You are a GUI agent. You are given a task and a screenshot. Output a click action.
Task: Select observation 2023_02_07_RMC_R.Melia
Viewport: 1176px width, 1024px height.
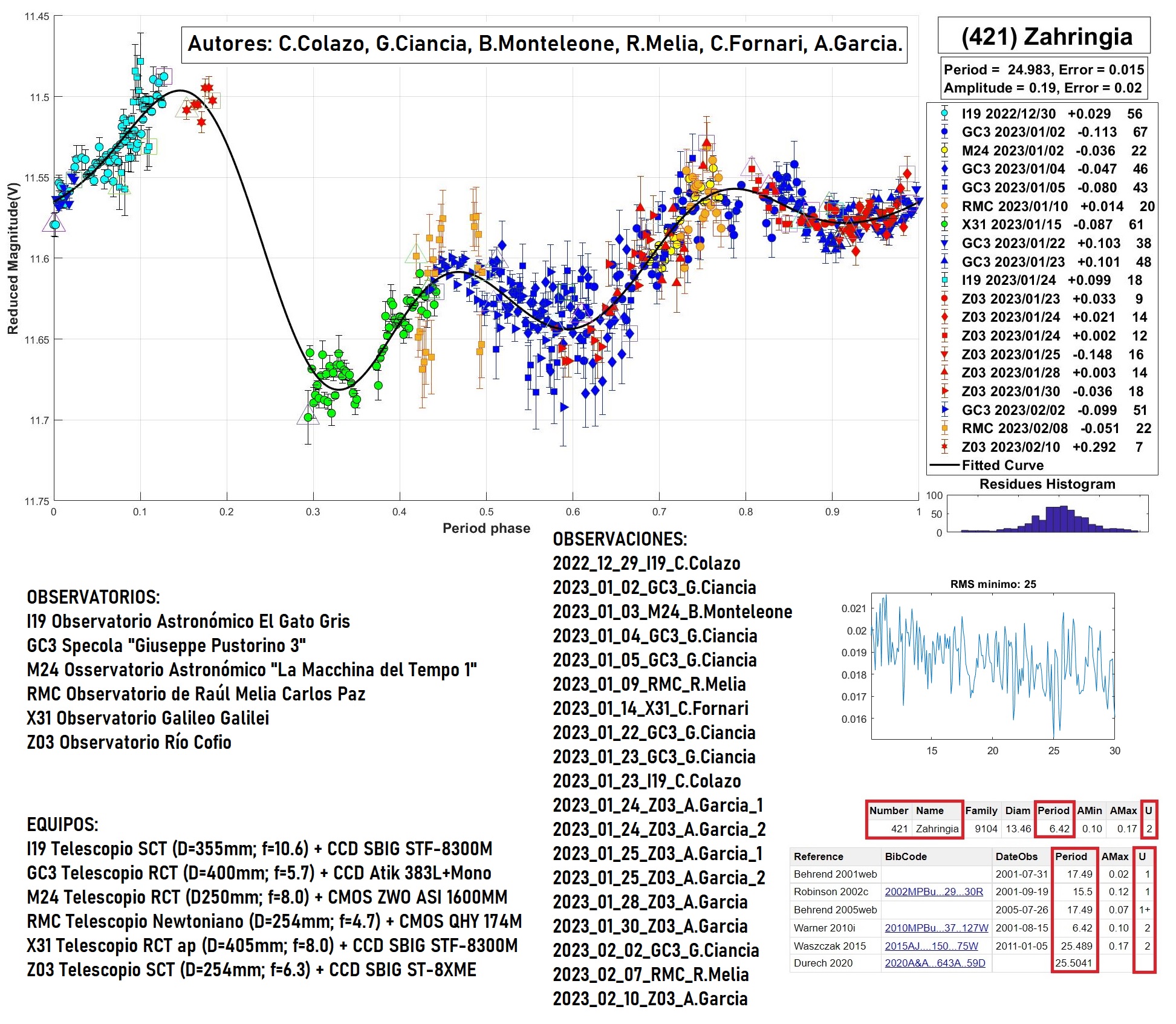(651, 974)
